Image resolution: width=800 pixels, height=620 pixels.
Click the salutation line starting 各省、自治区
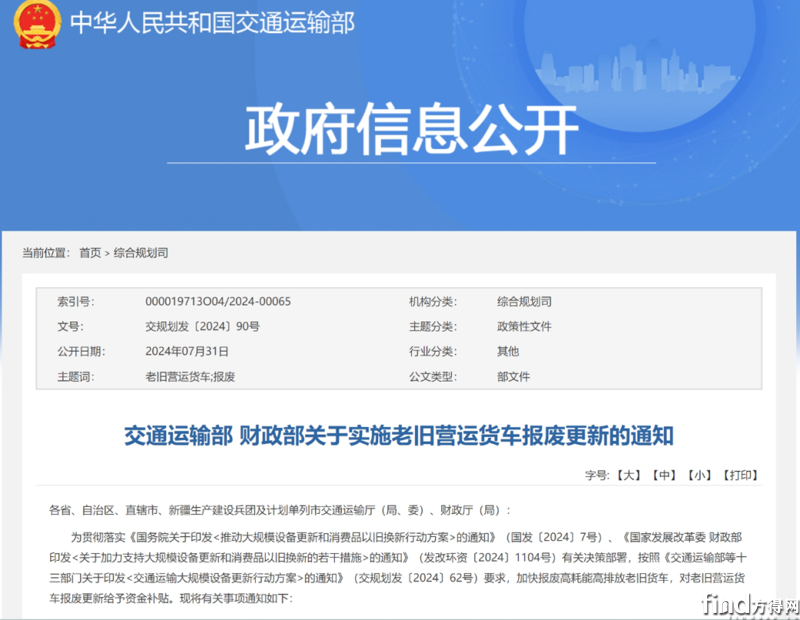(280, 510)
